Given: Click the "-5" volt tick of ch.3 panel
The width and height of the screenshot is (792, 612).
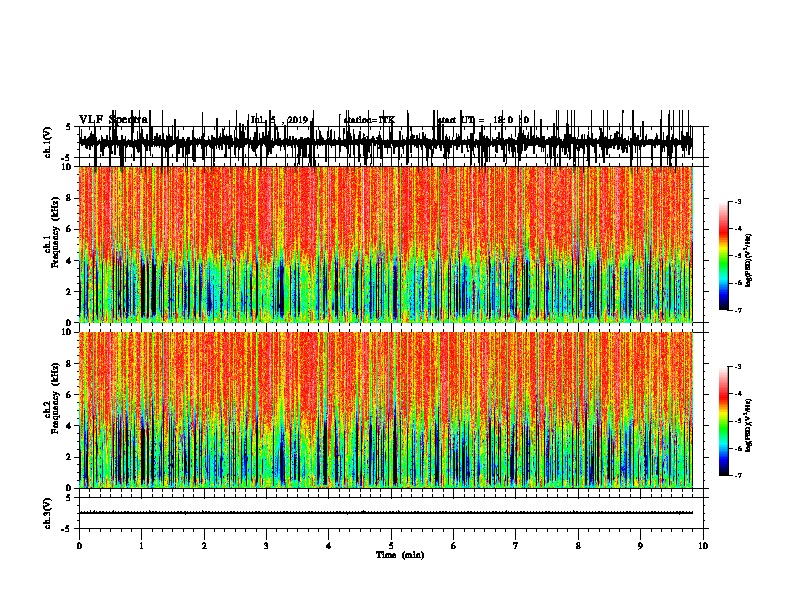Looking at the screenshot, I should pyautogui.click(x=67, y=529).
